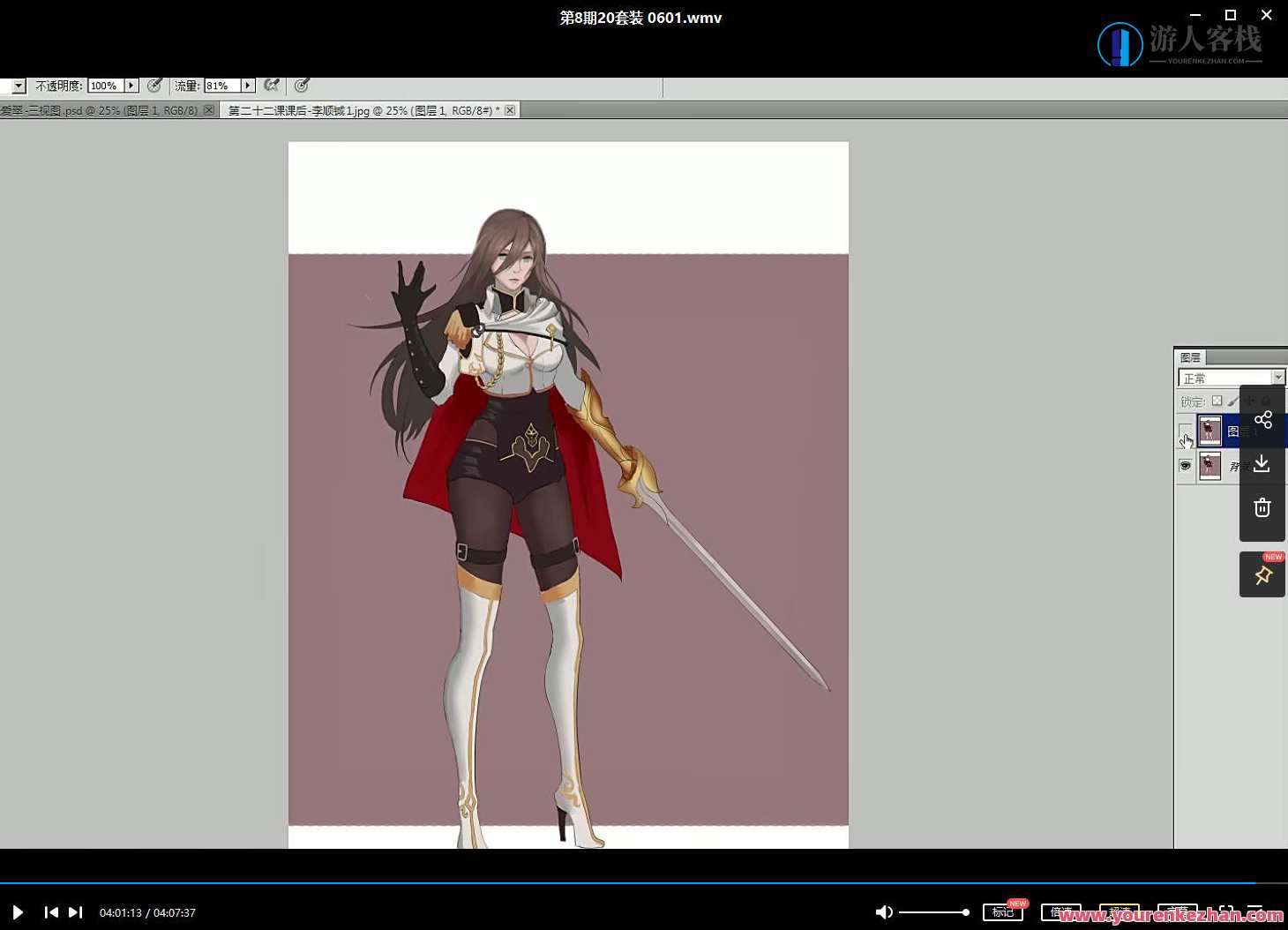
Task: Toggle pressure-for-opacity icon beside opacity field
Action: pos(154,86)
